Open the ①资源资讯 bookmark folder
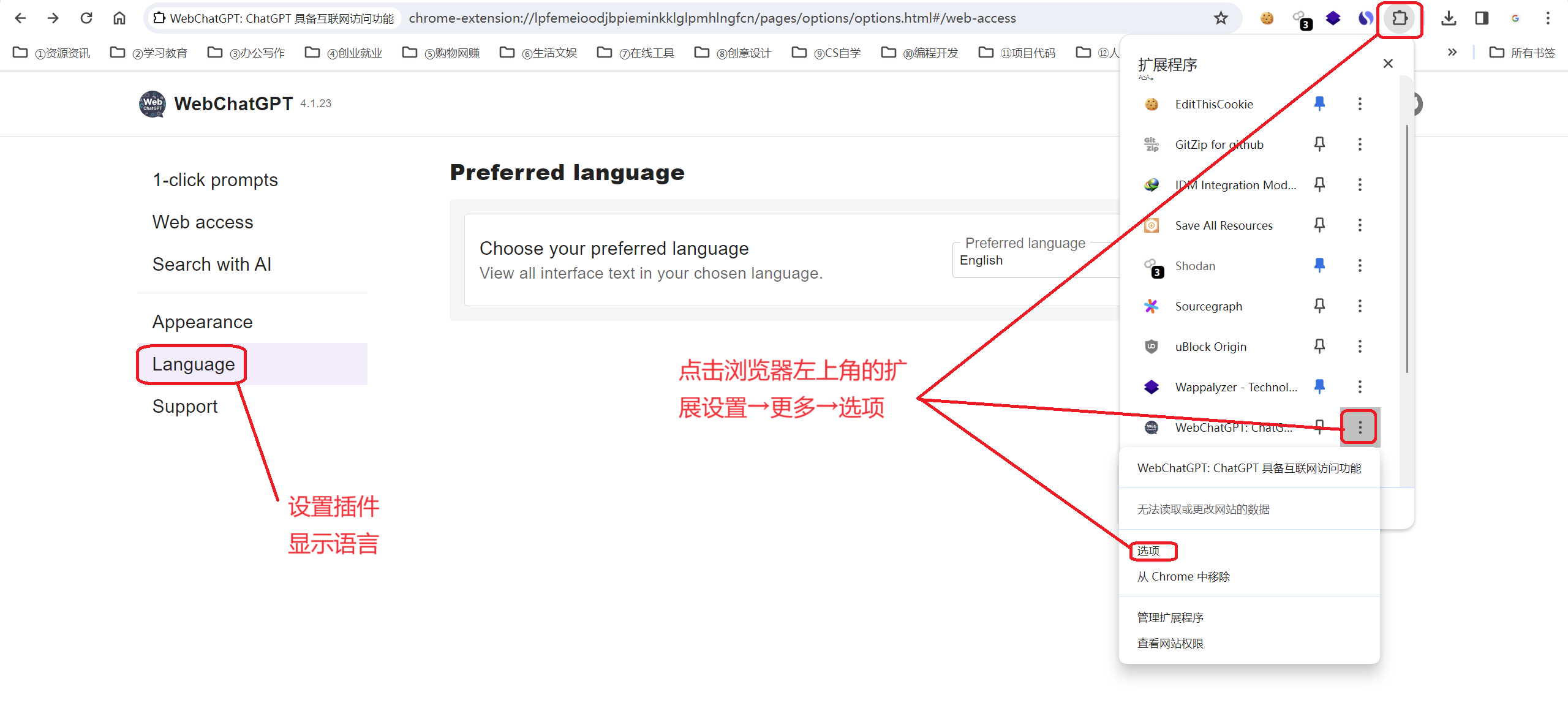1568x711 pixels. pyautogui.click(x=52, y=53)
